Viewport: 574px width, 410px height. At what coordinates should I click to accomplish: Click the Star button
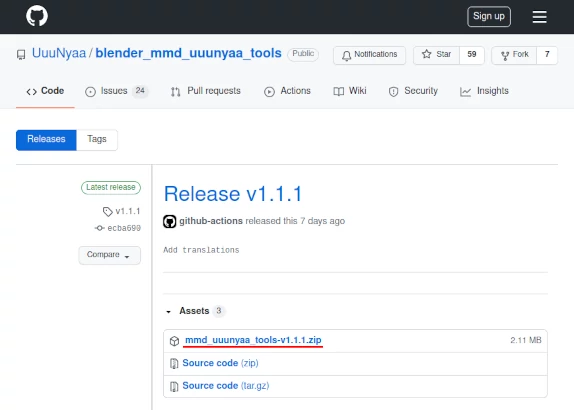436,55
